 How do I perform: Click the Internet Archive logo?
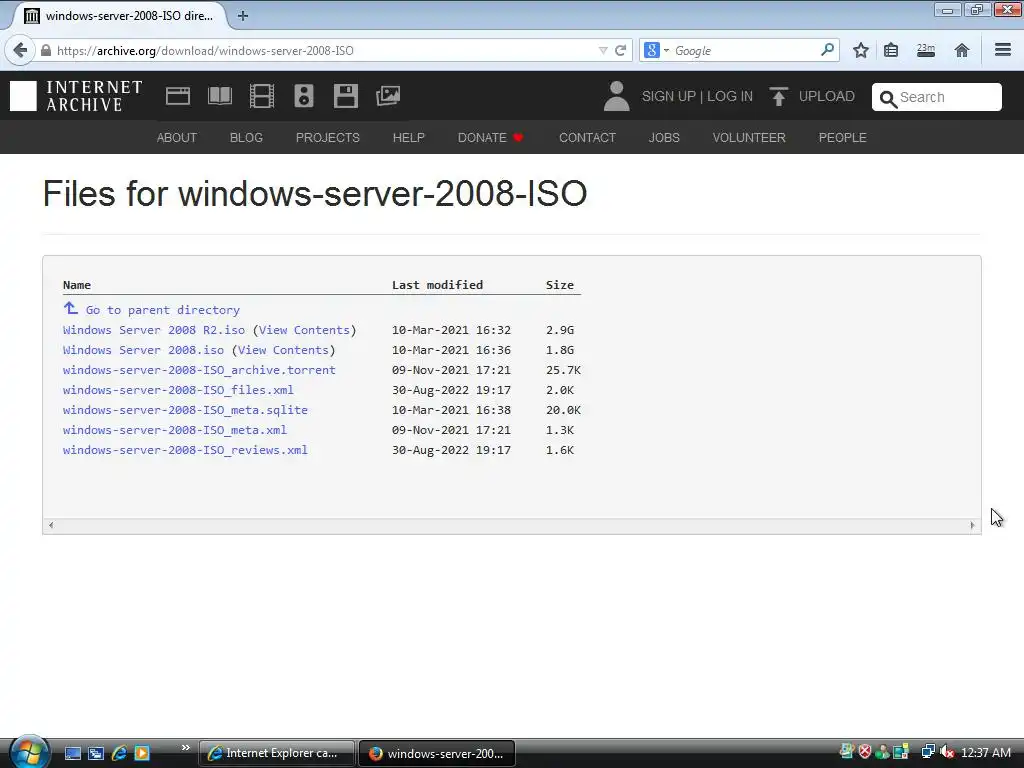point(76,96)
